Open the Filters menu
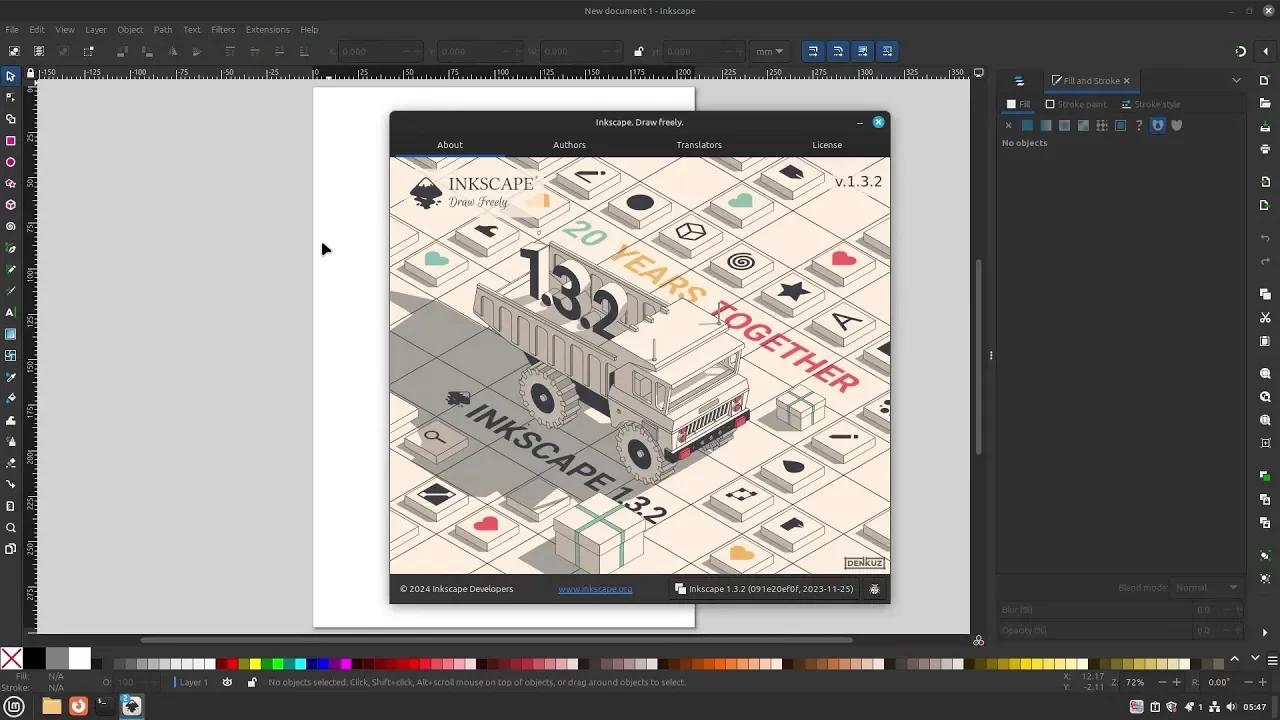Screen dimensions: 1280x720 coord(222,29)
